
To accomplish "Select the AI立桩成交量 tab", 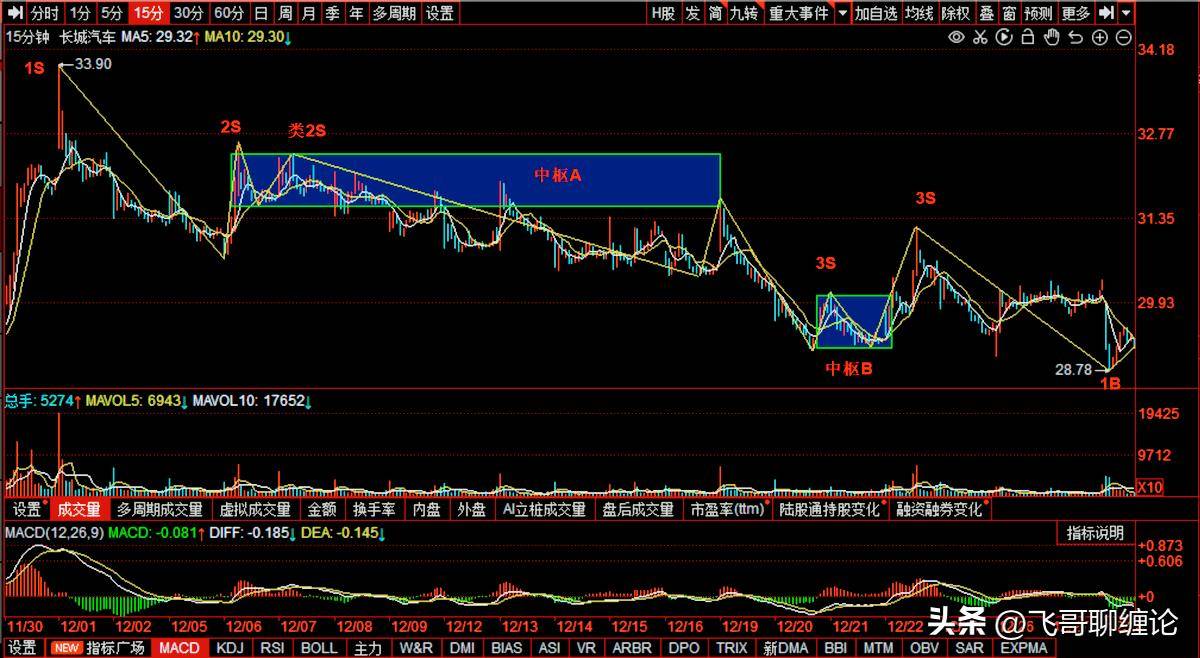I will (x=544, y=509).
